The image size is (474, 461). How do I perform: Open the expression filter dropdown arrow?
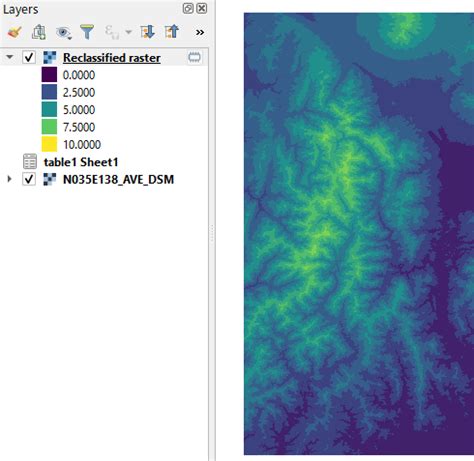click(x=128, y=32)
